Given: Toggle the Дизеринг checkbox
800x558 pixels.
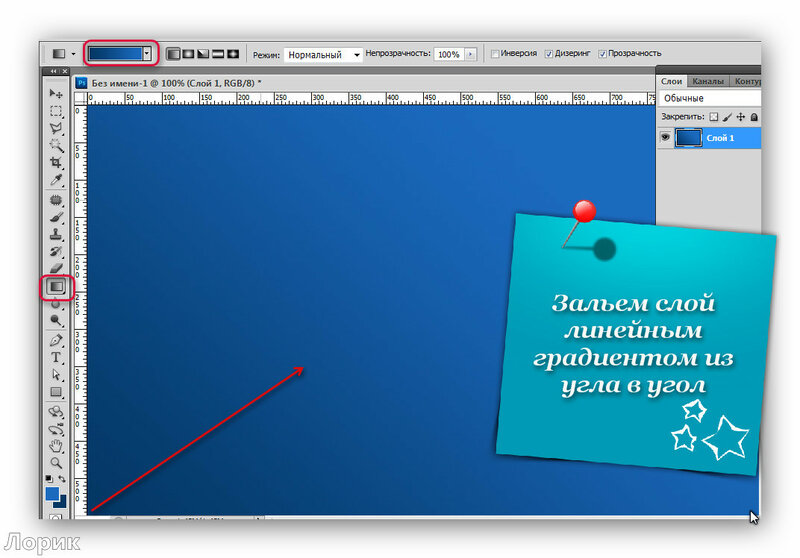Looking at the screenshot, I should coord(548,54).
